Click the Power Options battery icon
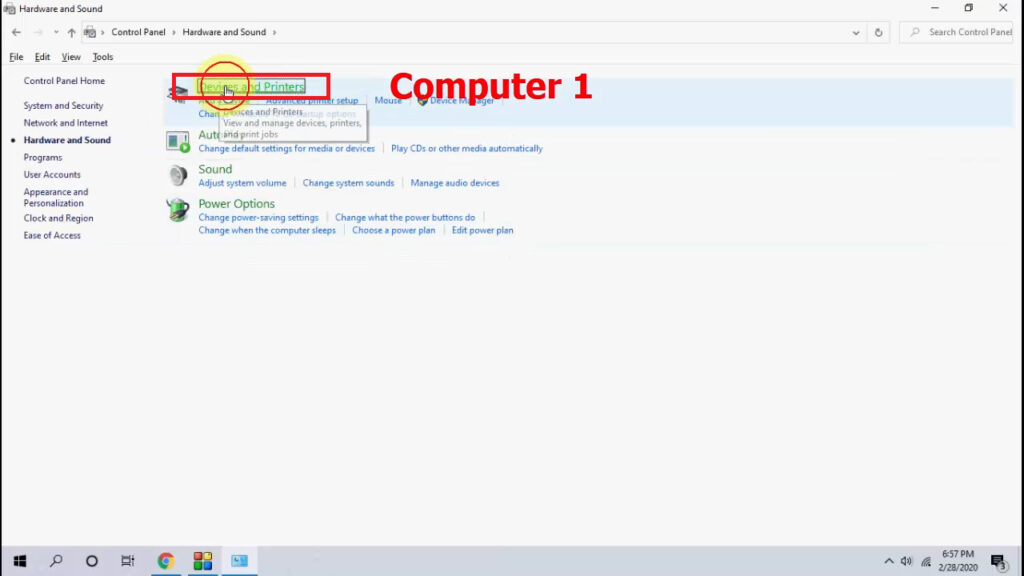This screenshot has height=576, width=1024. tap(178, 209)
